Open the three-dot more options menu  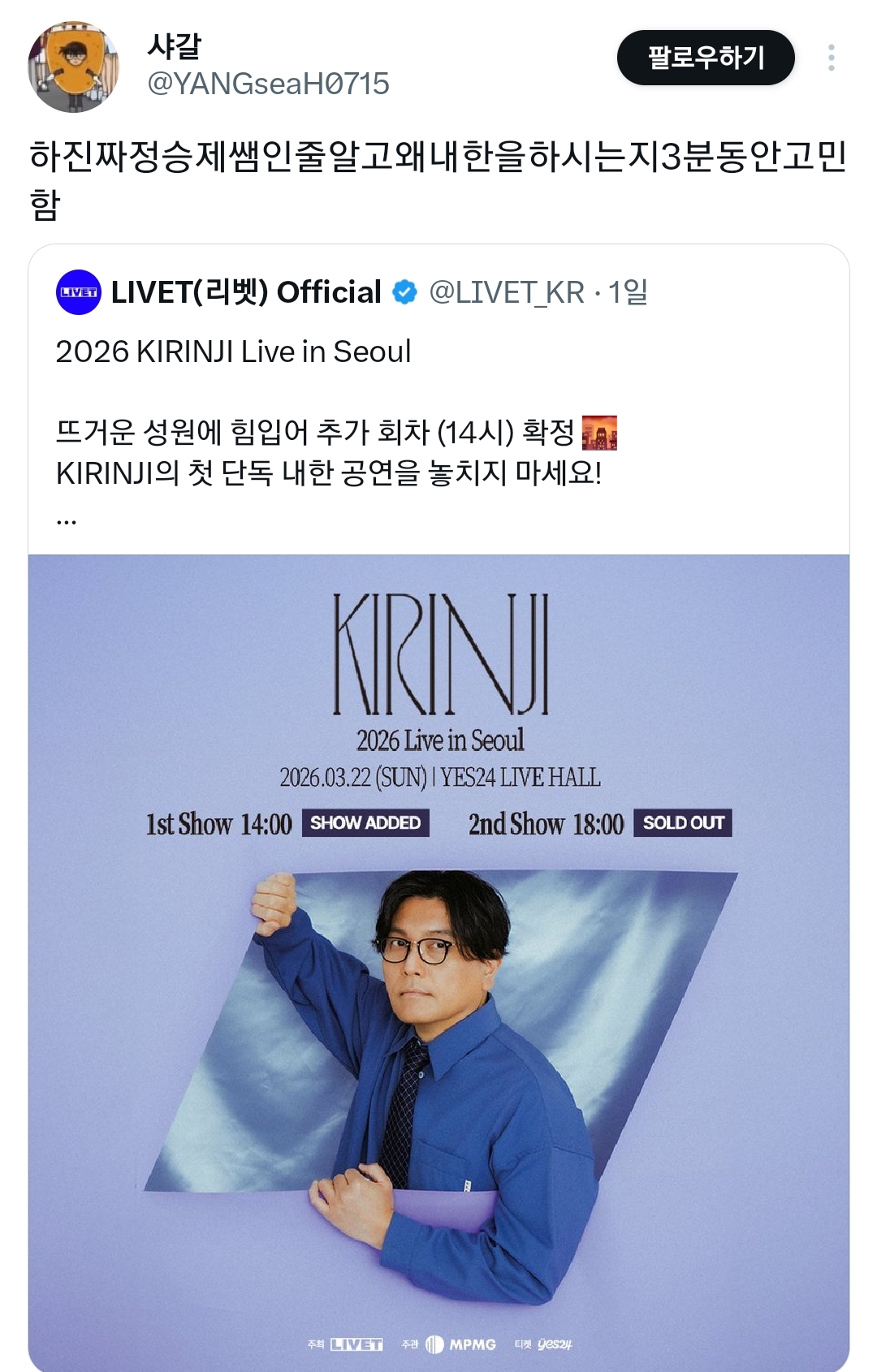point(831,58)
